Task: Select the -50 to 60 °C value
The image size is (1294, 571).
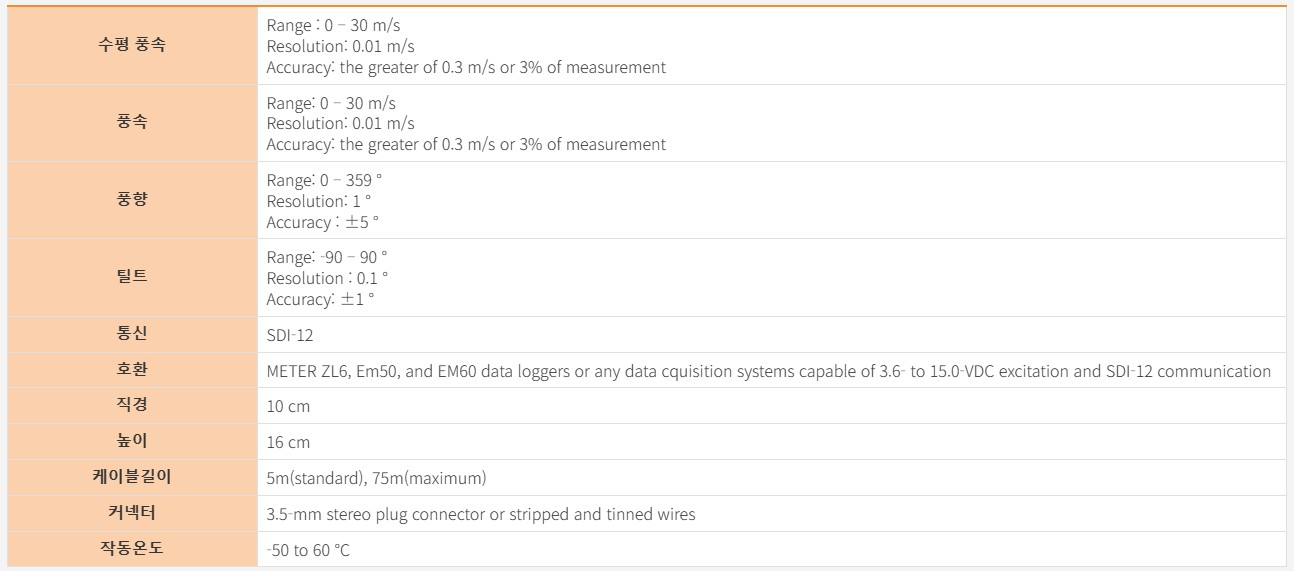Action: (x=308, y=550)
